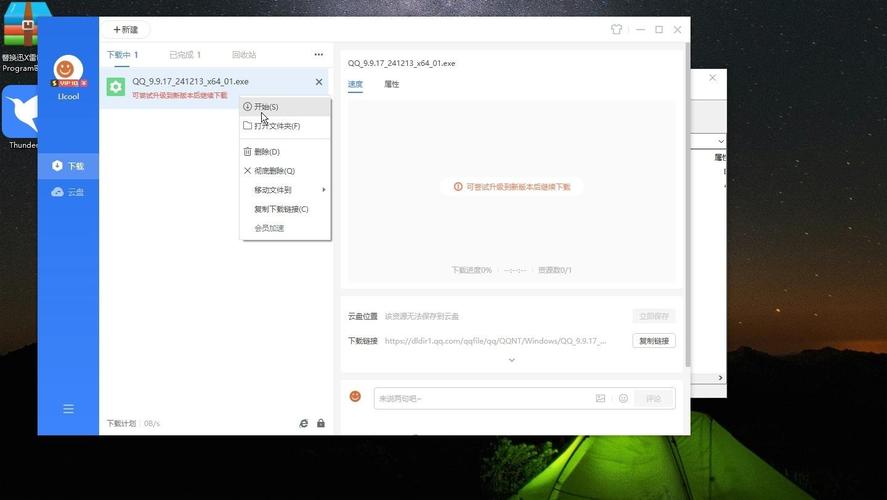Click the orange smiley avatar beside the comment box

pos(355,396)
